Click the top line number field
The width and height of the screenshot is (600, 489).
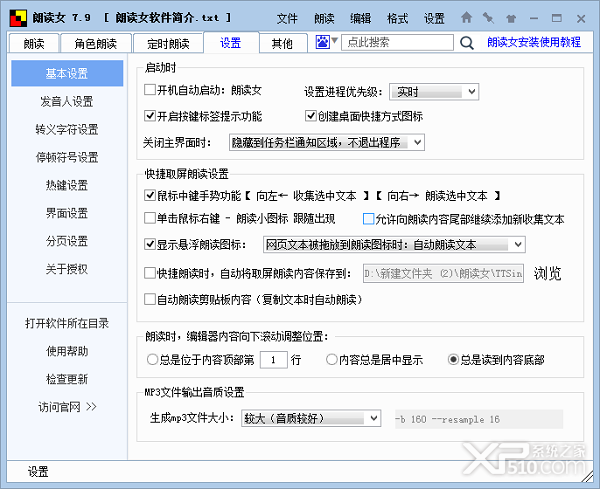point(274,360)
